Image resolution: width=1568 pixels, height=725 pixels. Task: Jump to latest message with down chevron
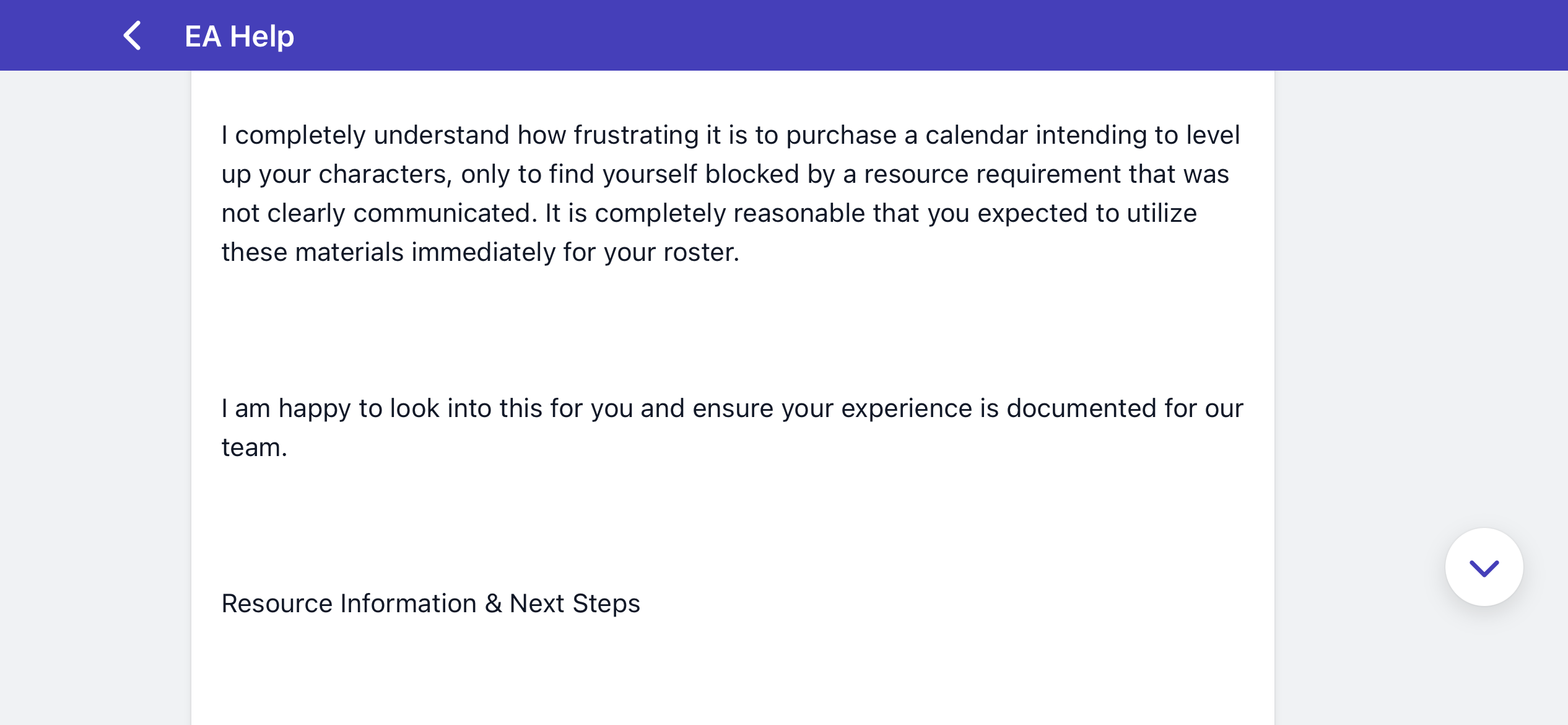tap(1484, 567)
